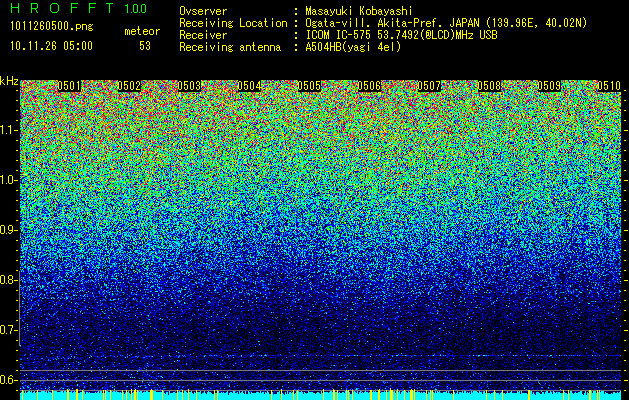This screenshot has height=400, width=629.
Task: Select the 0506 time marker
Action: pyautogui.click(x=369, y=86)
